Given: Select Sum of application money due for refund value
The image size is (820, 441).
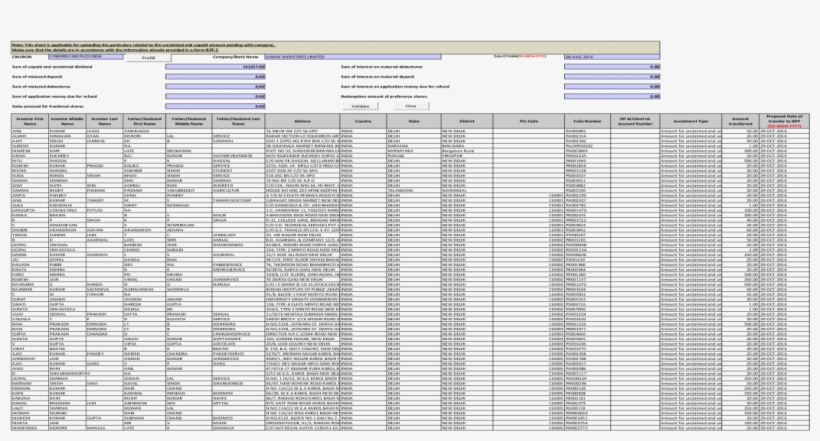Looking at the screenshot, I should [x=215, y=97].
